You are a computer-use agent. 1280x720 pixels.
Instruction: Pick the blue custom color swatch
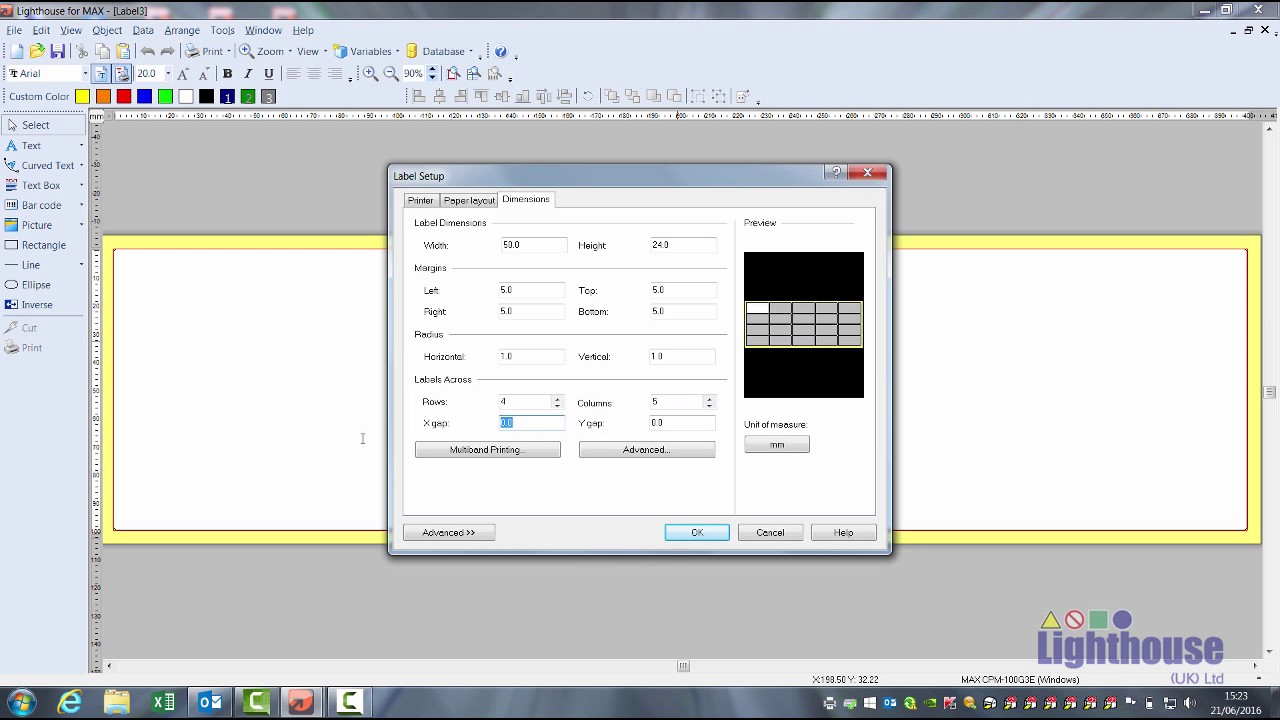(x=144, y=97)
